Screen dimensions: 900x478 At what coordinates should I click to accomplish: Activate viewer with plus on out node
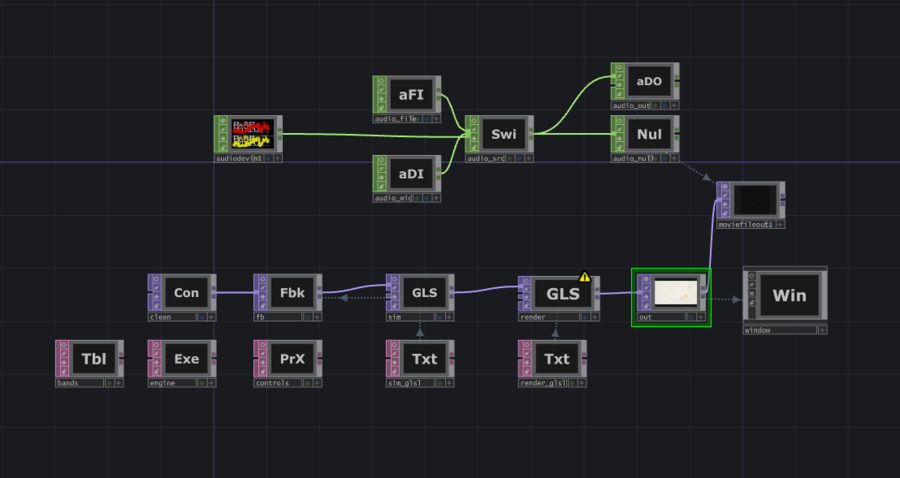[x=701, y=317]
